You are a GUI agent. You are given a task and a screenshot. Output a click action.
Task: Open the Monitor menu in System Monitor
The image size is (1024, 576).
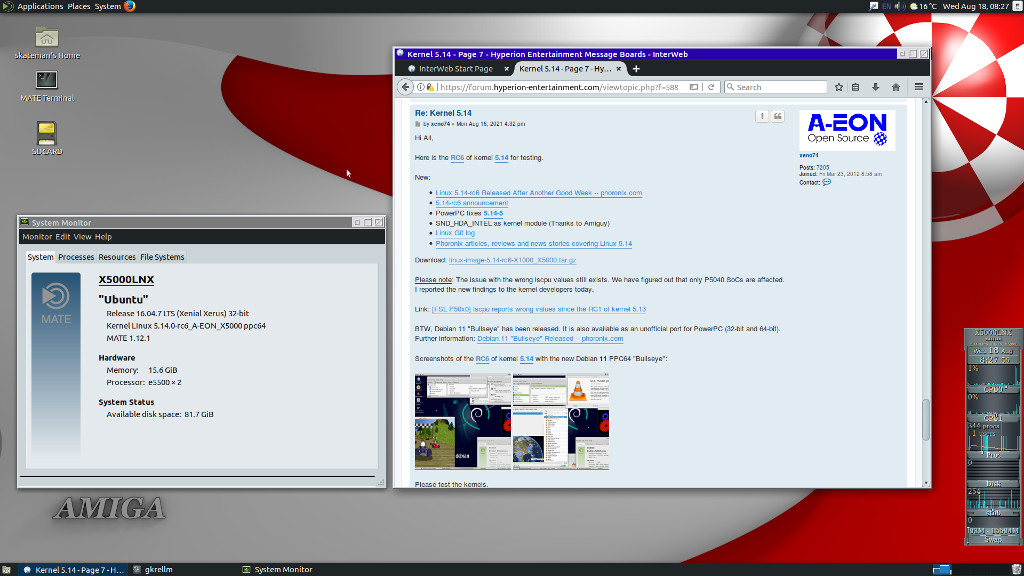(37, 237)
